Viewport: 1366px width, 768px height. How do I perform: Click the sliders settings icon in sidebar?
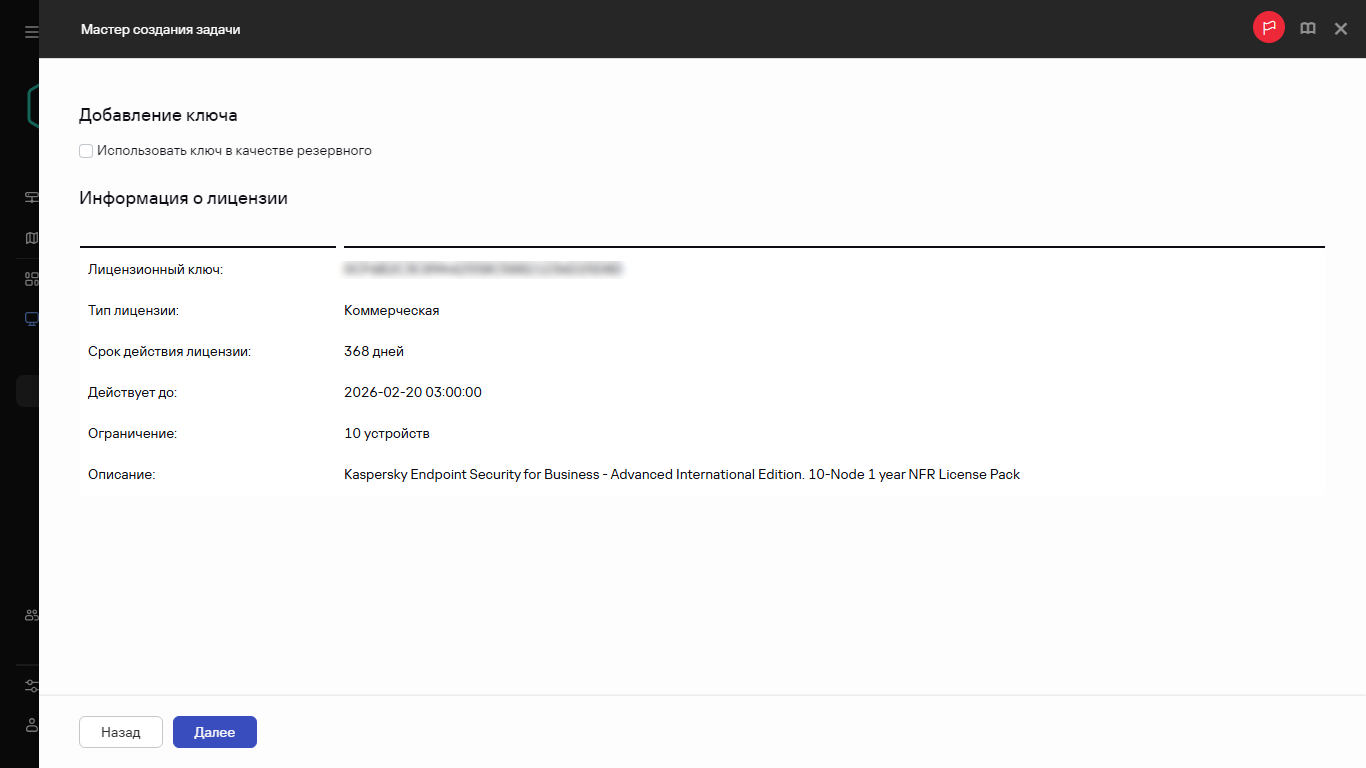[31, 686]
